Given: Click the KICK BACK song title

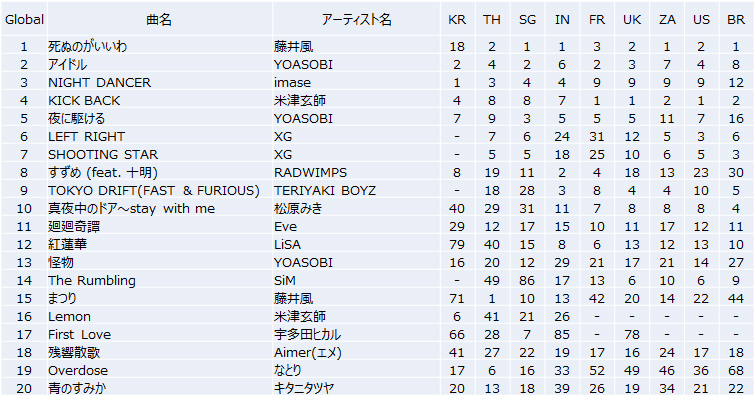Looking at the screenshot, I should (84, 101).
